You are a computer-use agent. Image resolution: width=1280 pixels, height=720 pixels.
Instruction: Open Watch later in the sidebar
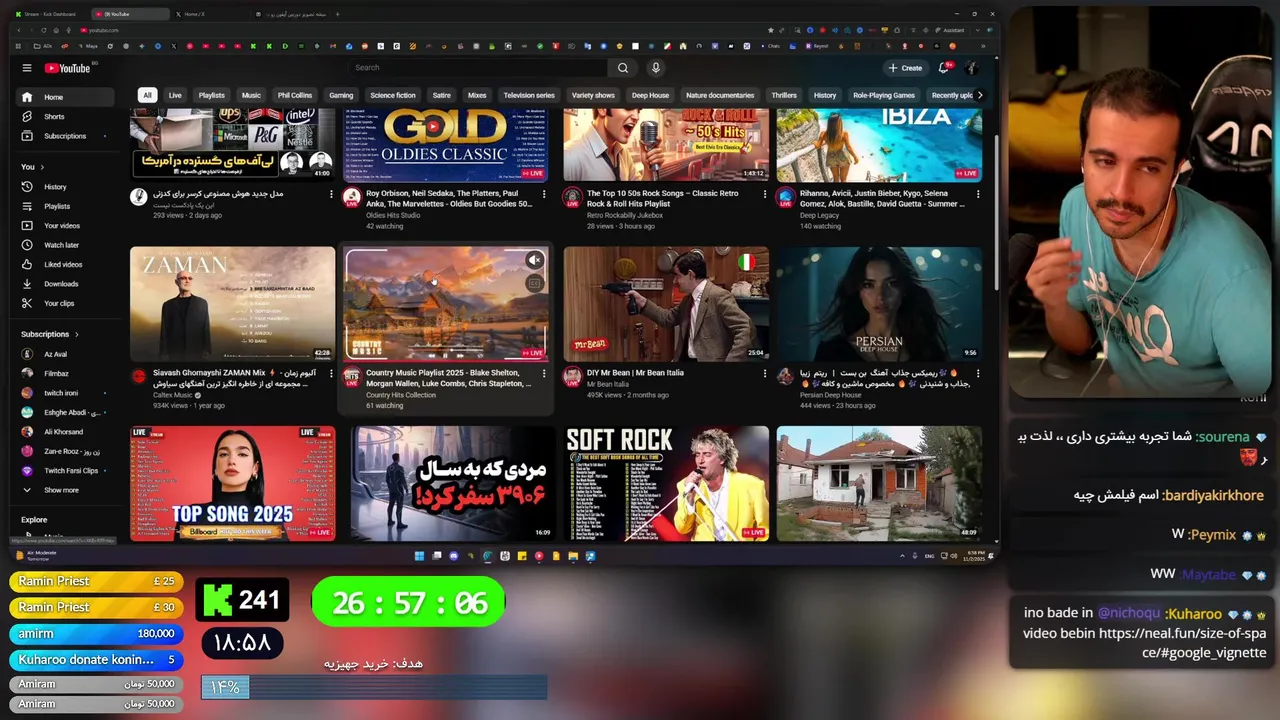point(67,245)
